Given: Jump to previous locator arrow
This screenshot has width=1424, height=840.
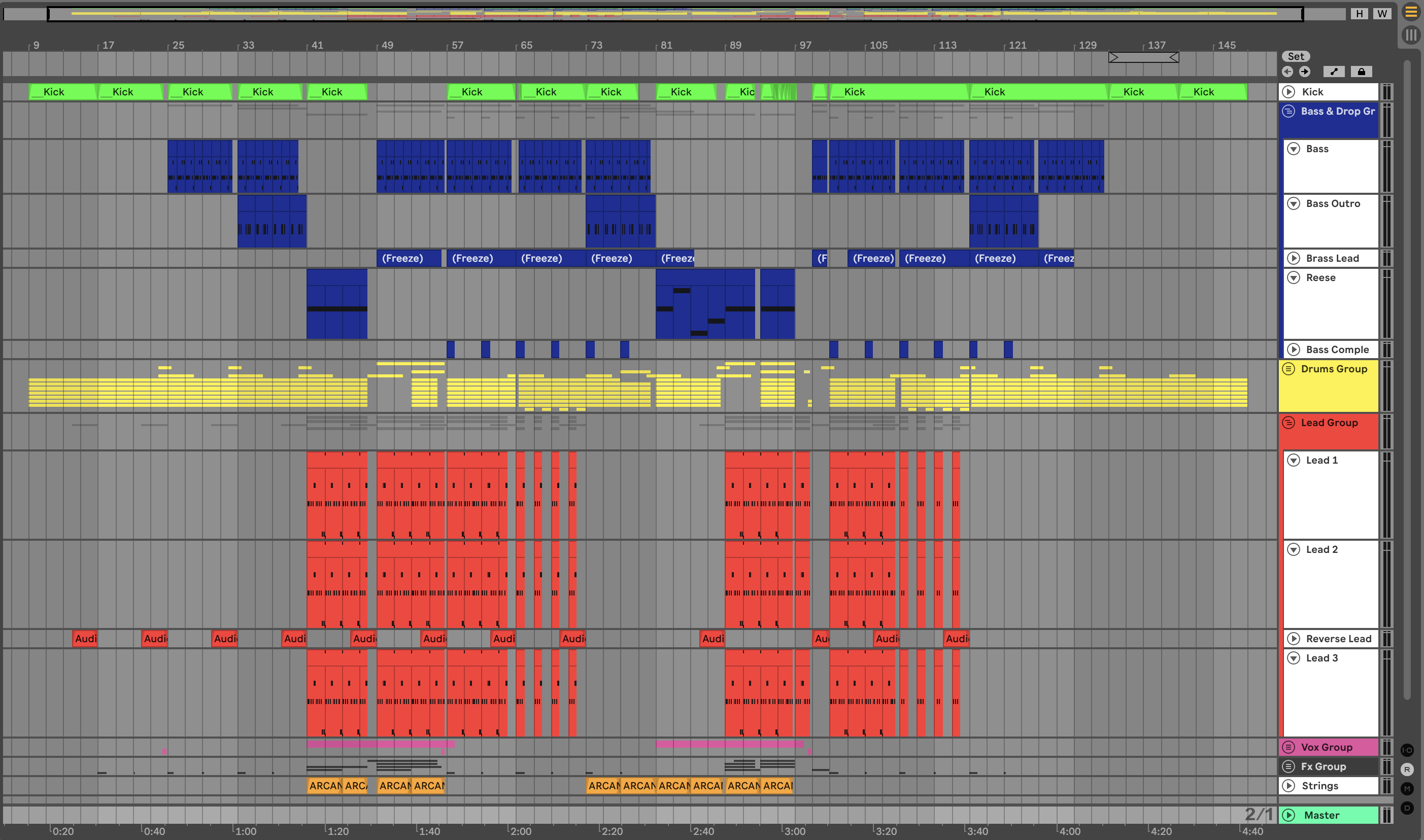Looking at the screenshot, I should click(1287, 72).
